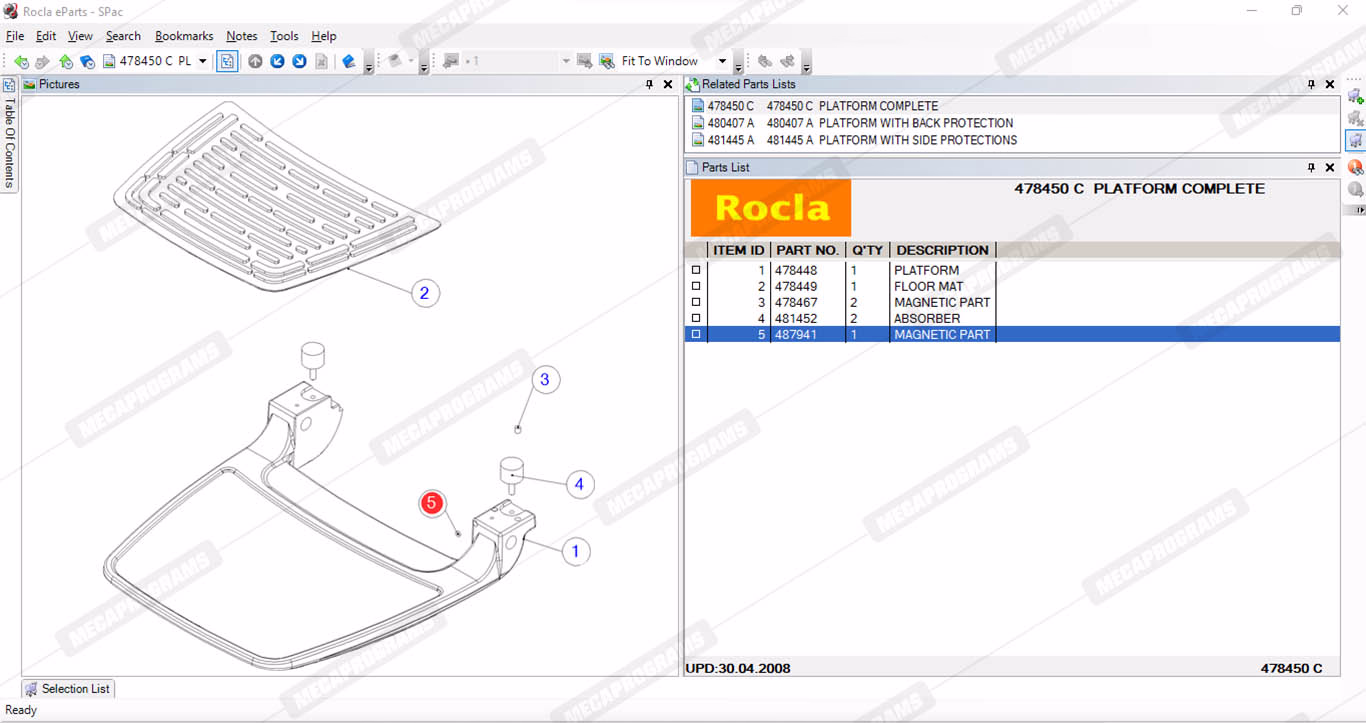This screenshot has width=1366, height=723.
Task: Toggle the table of contents toolbar icon
Action: point(227,62)
